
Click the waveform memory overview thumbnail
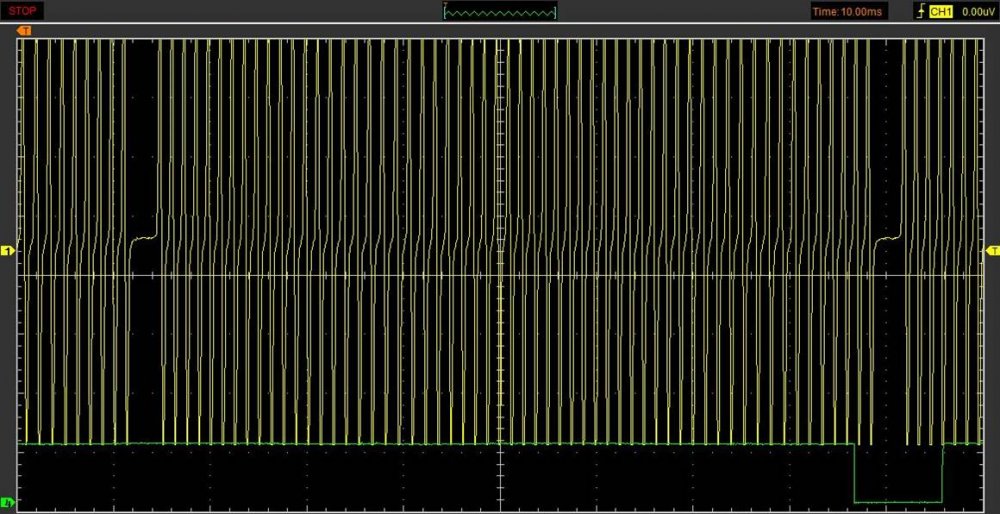(500, 12)
